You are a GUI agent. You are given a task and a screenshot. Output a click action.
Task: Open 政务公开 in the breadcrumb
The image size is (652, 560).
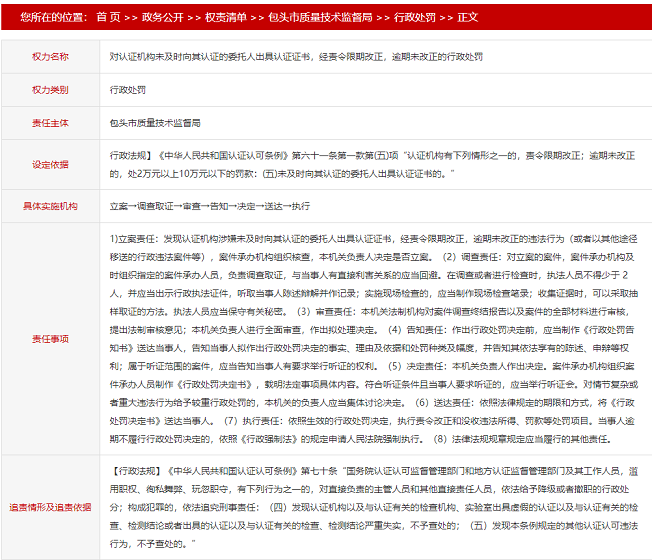(x=160, y=17)
